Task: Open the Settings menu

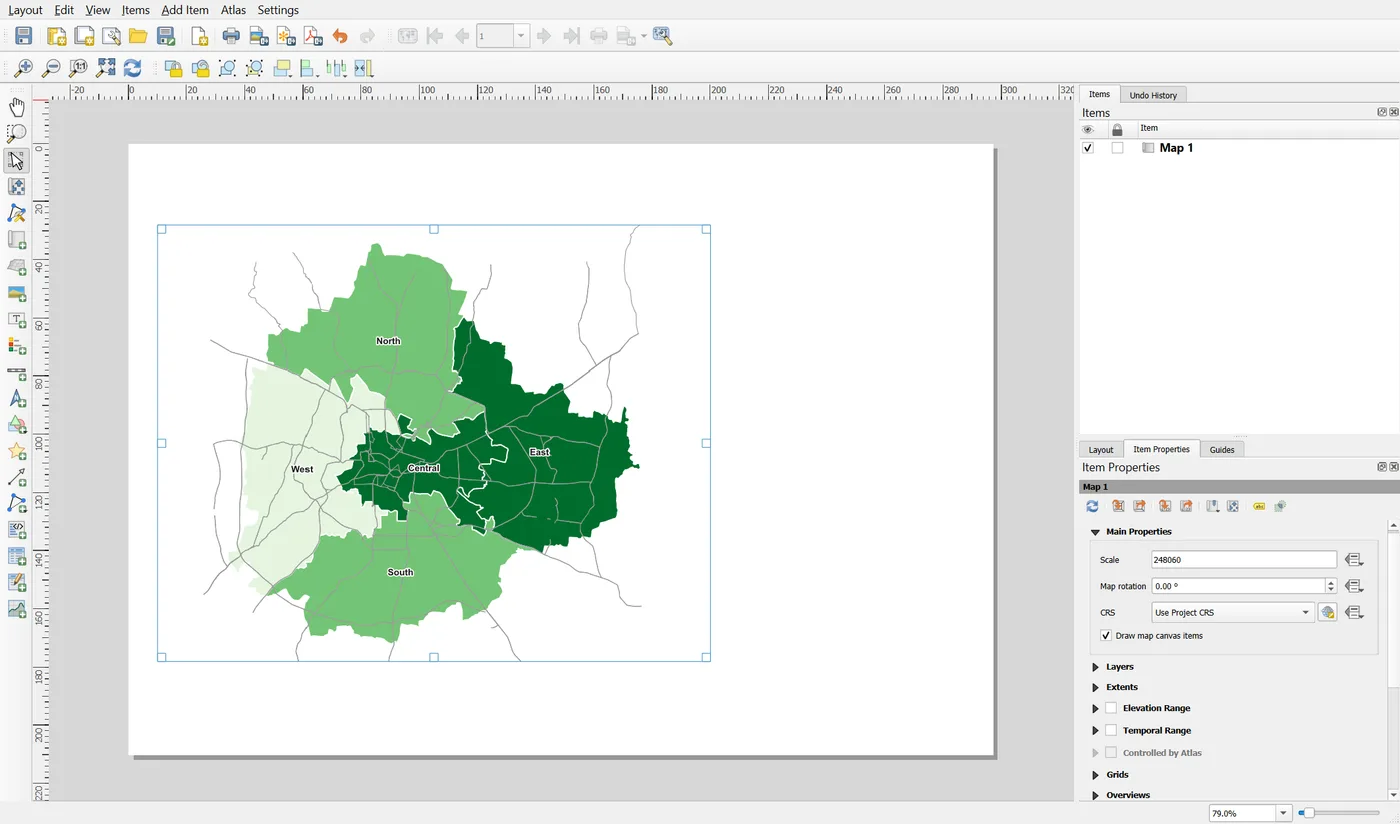Action: (278, 10)
